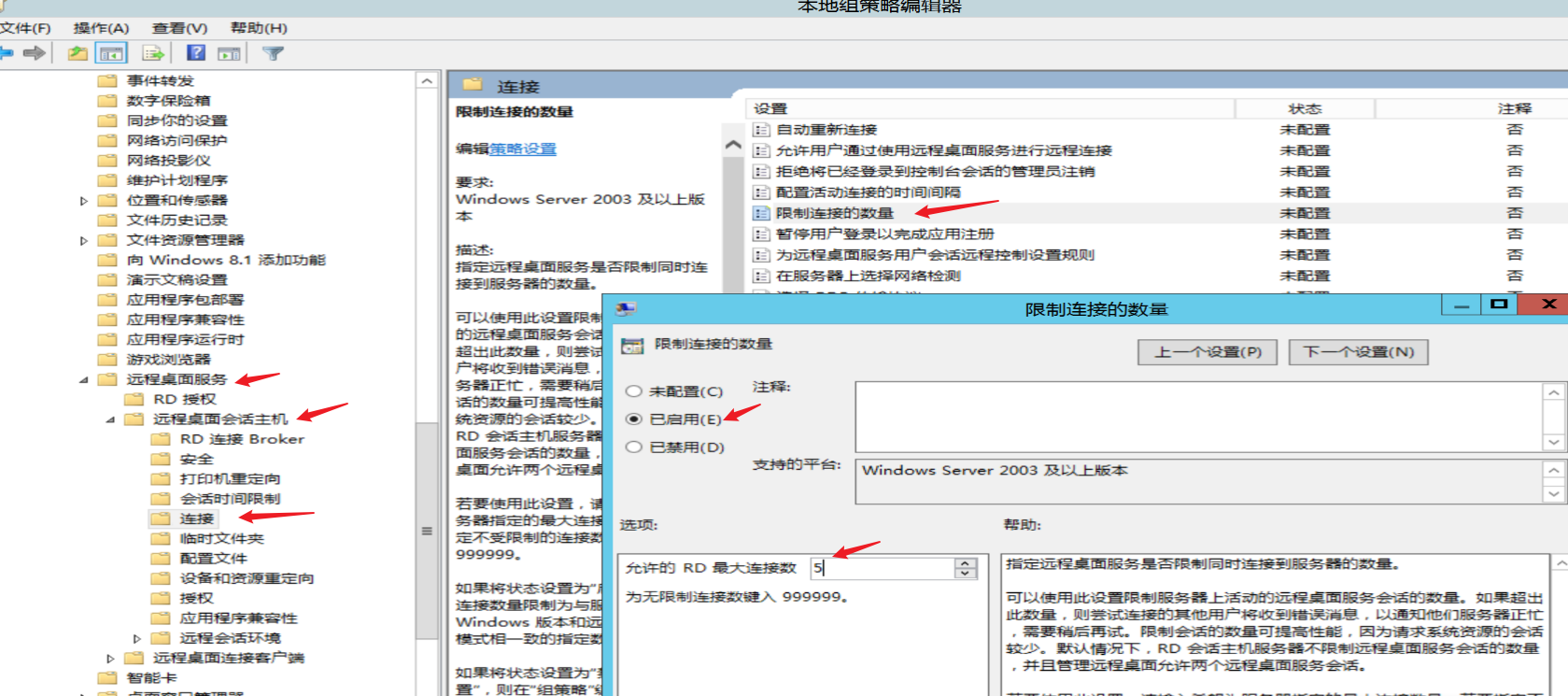Select the 已禁用(D) radio button
The height and width of the screenshot is (696, 1568).
634,447
